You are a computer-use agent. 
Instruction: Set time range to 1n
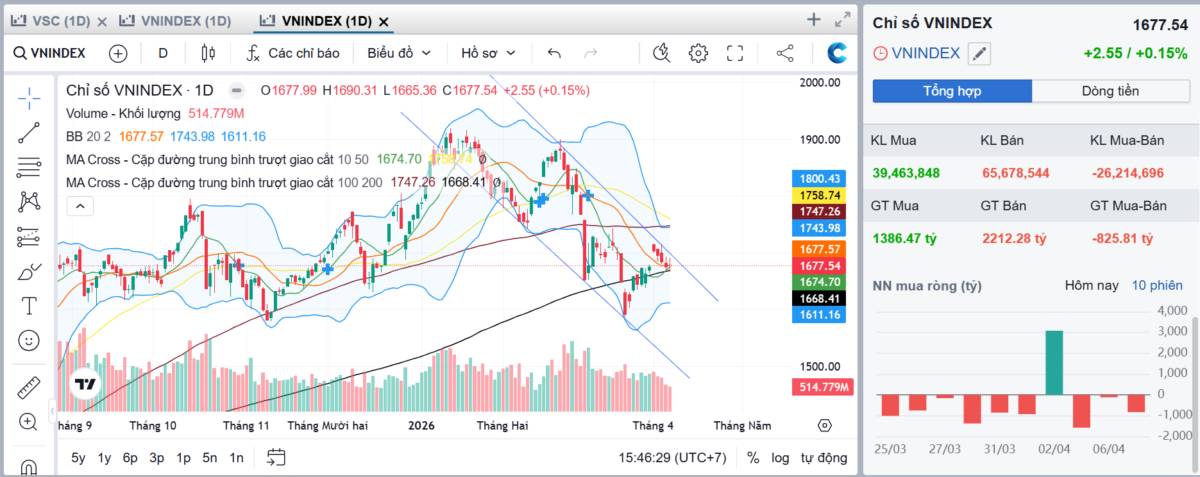pos(236,457)
